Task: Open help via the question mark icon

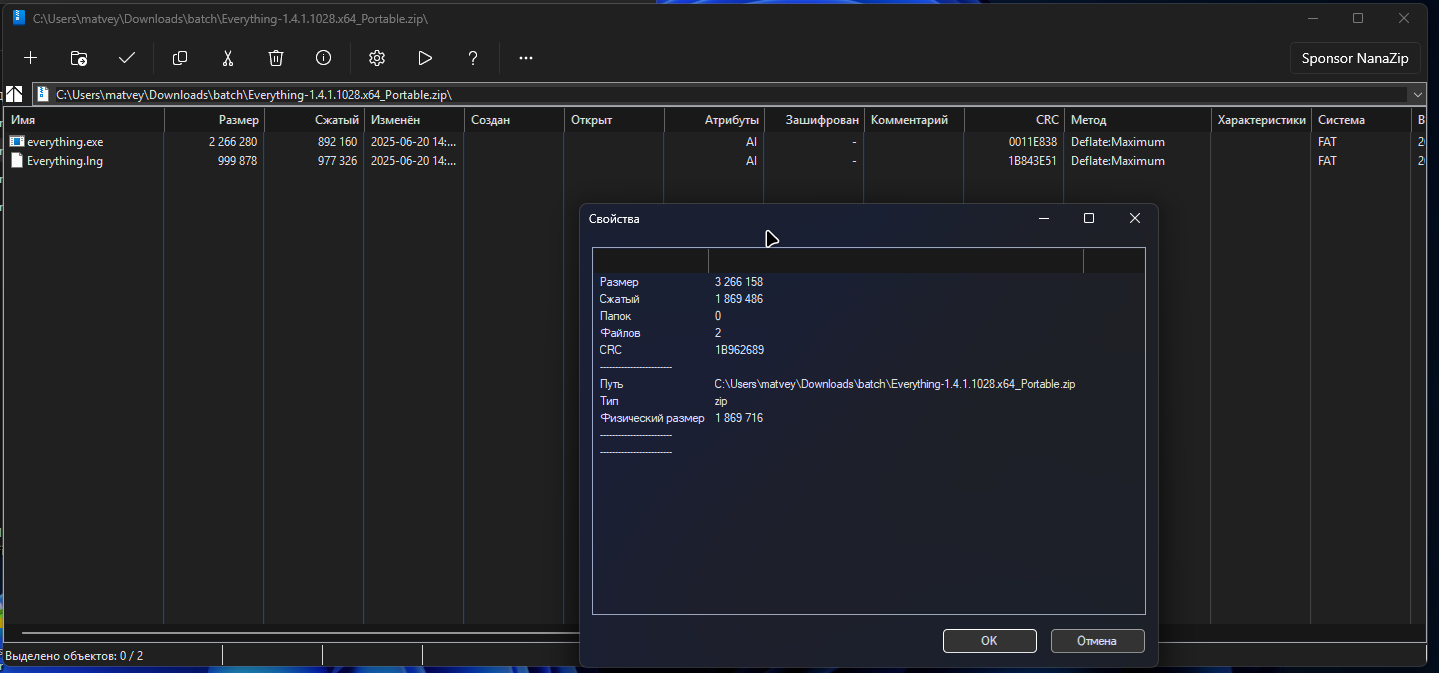Action: (473, 58)
